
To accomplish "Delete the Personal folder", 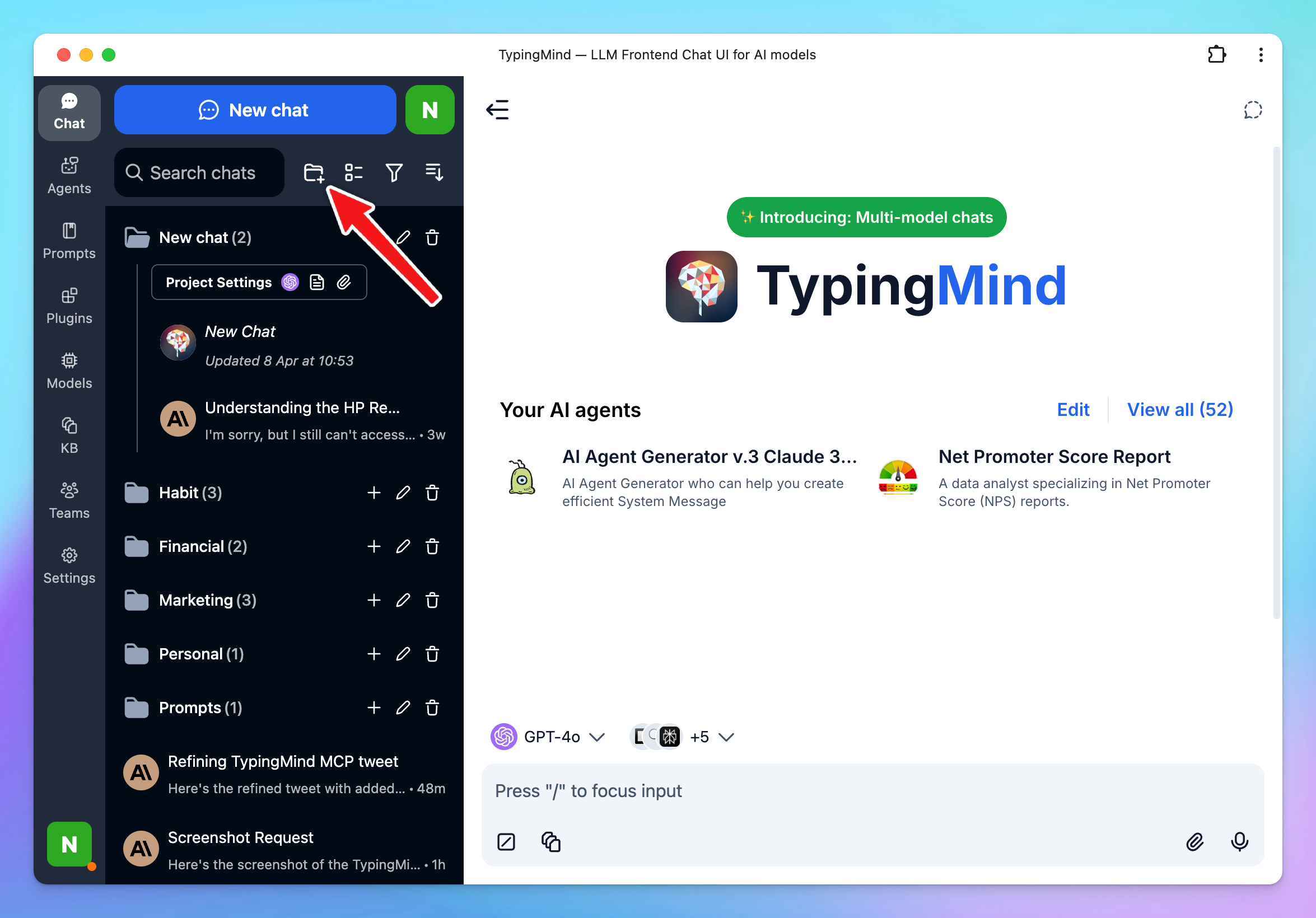I will [x=432, y=654].
